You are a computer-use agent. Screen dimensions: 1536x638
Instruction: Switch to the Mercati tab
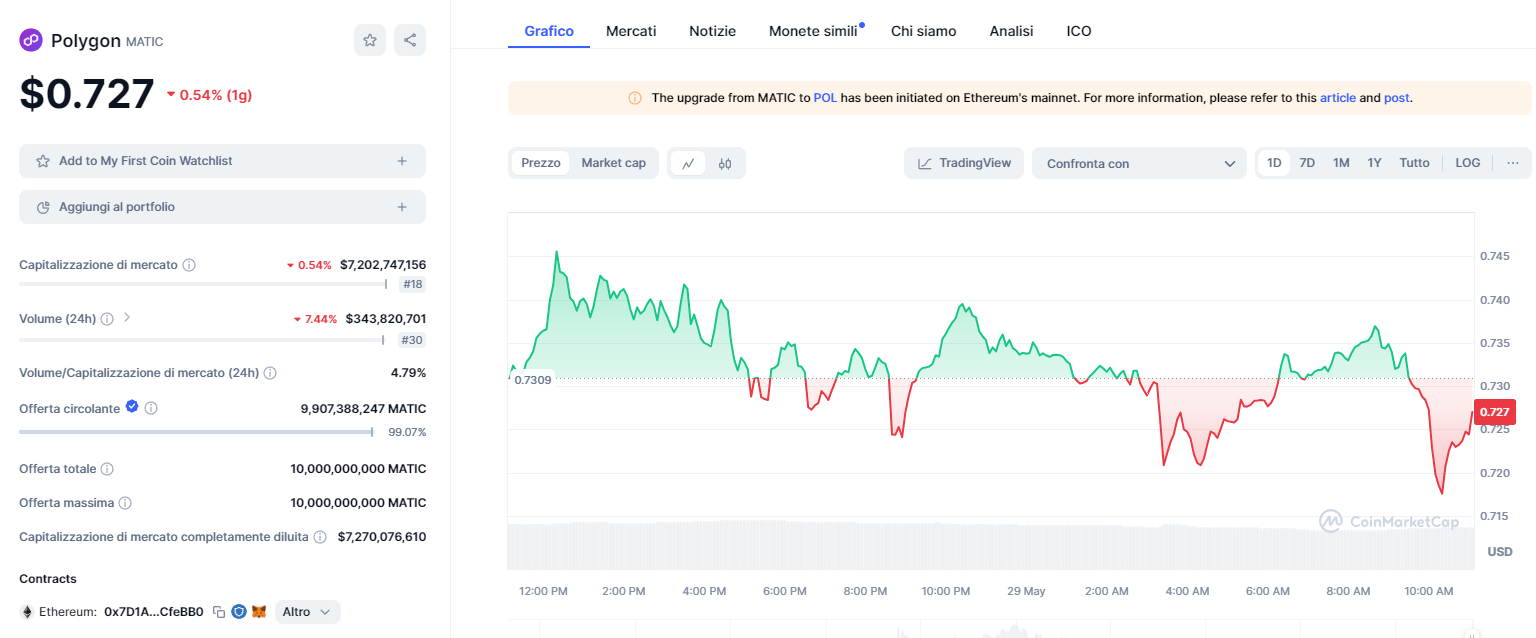pyautogui.click(x=631, y=31)
